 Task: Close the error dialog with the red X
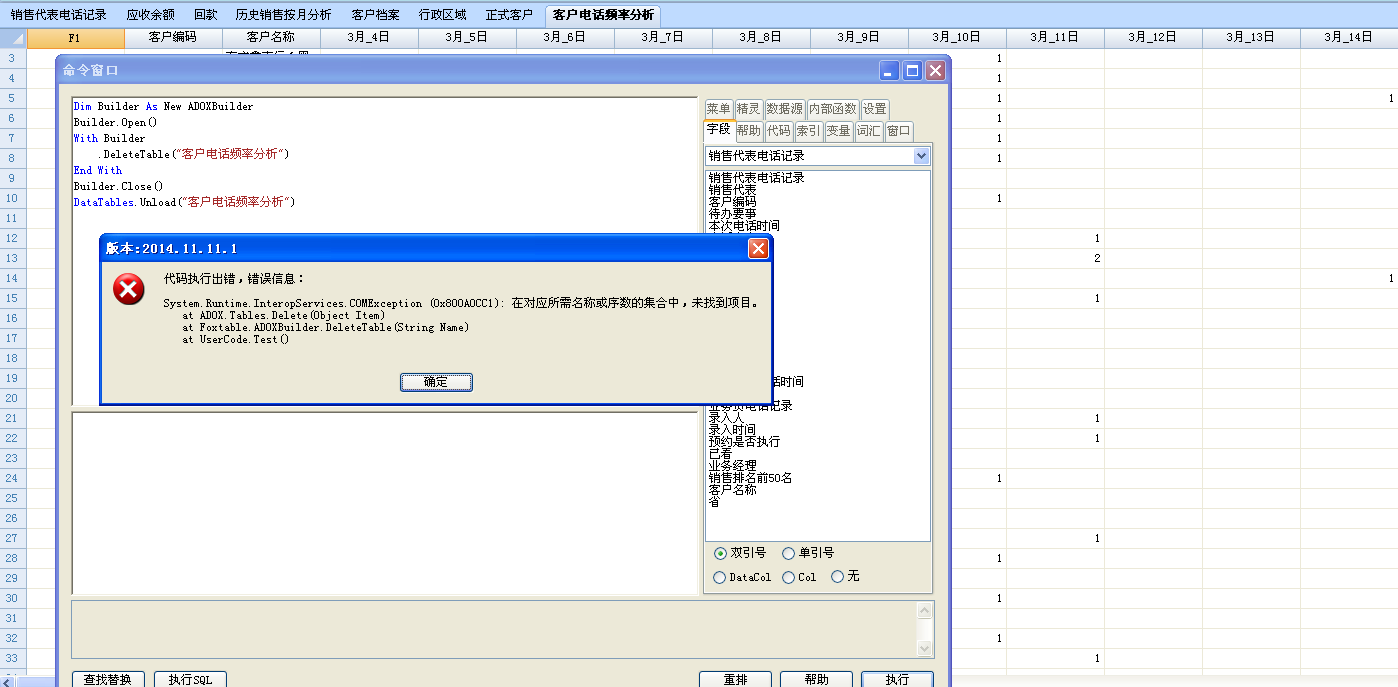click(x=758, y=249)
